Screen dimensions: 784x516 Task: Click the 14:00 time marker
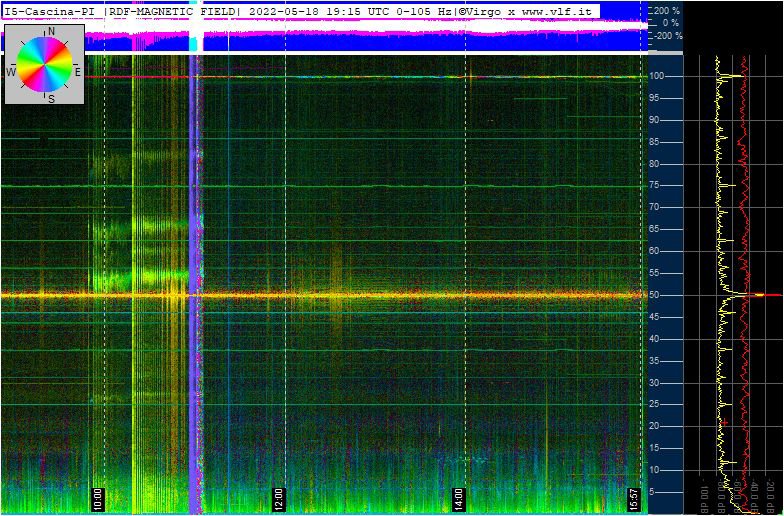(x=458, y=497)
